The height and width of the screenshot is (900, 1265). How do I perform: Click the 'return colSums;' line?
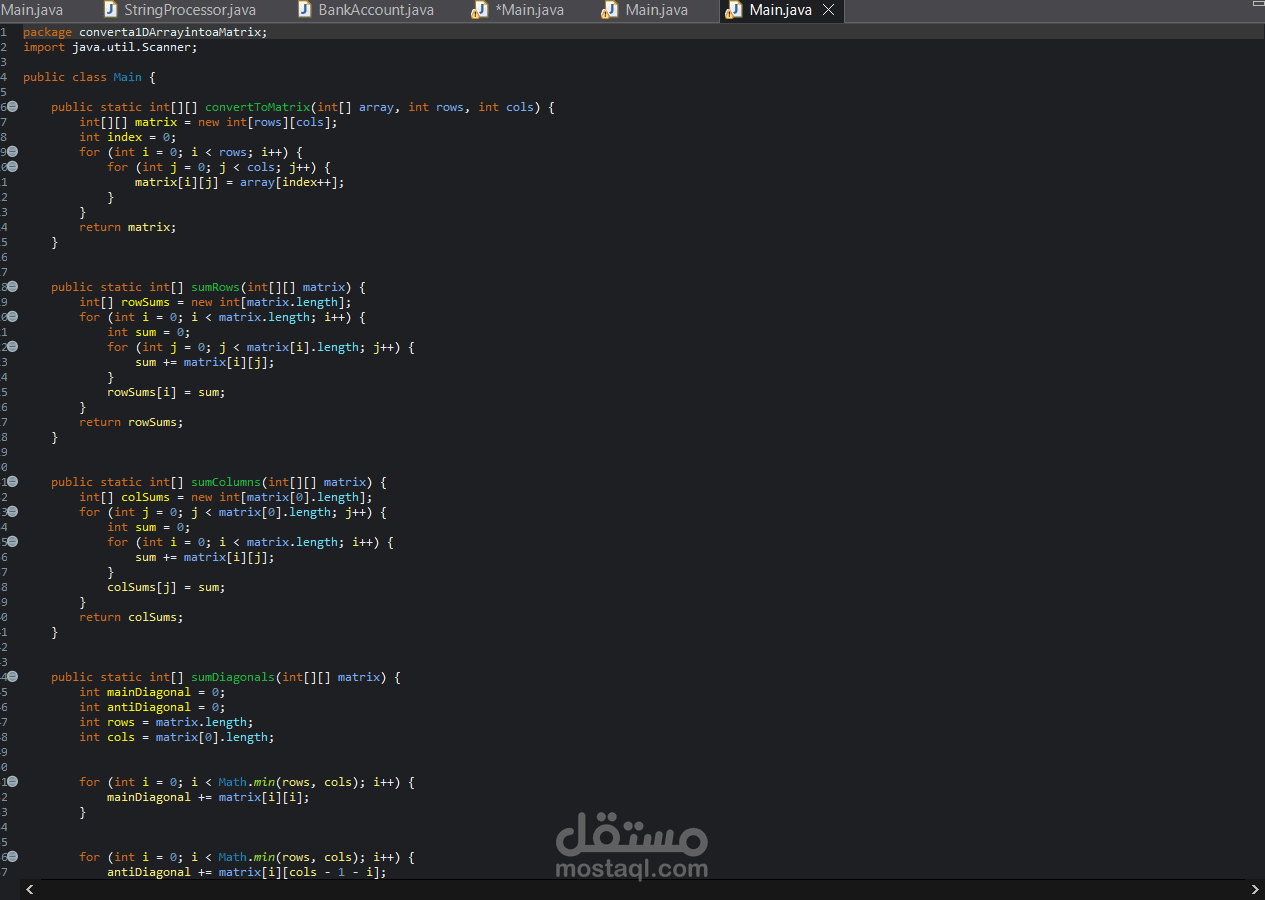(x=131, y=617)
